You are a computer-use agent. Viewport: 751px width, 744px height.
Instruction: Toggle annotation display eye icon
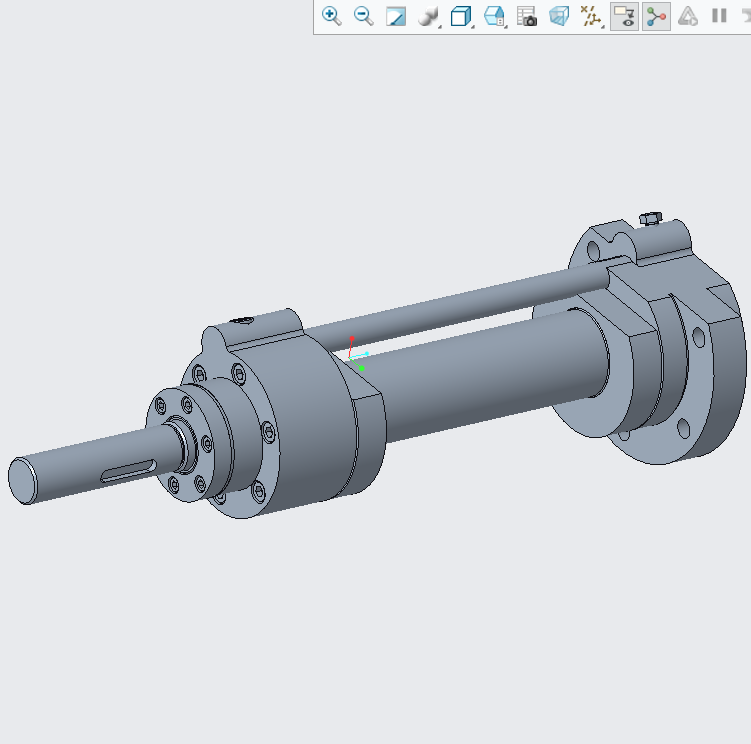(x=625, y=16)
